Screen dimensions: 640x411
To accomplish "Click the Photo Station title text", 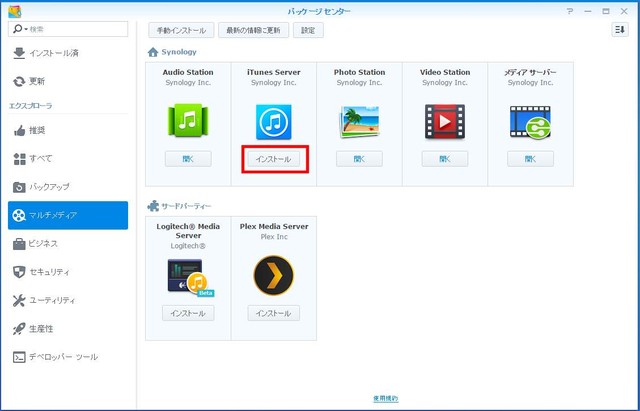I will click(359, 72).
